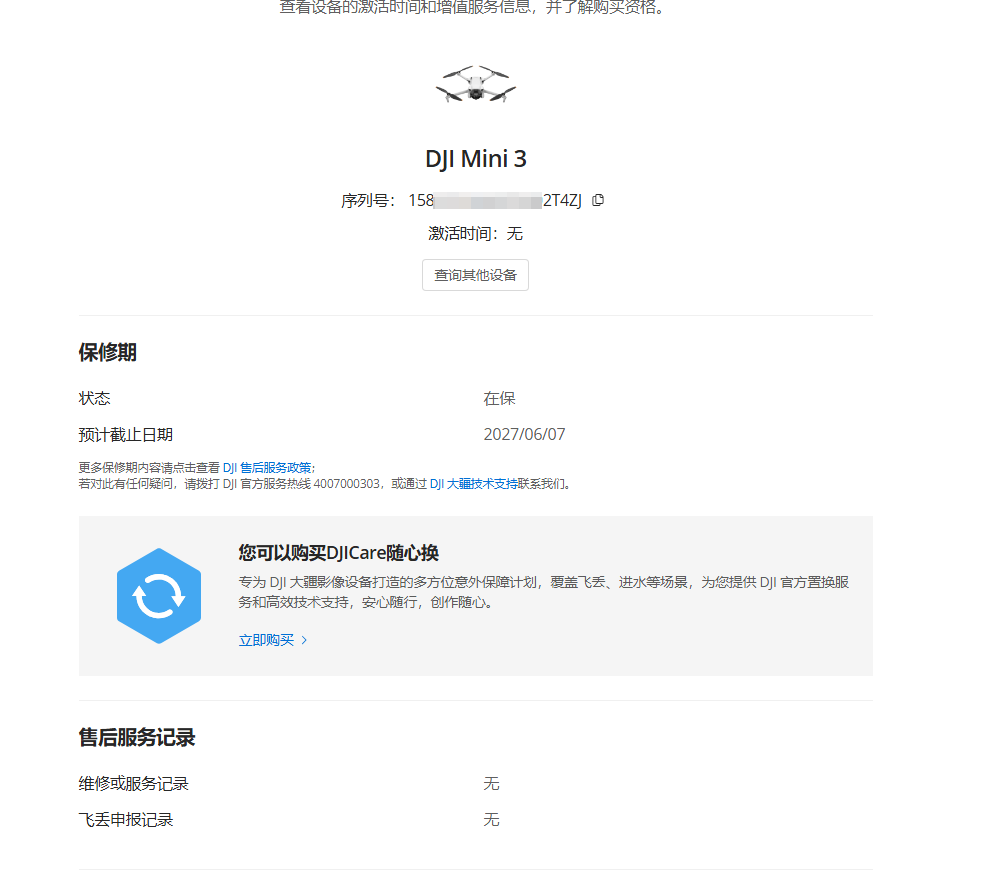Click the 飞丢申报记录 row label
The height and width of the screenshot is (881, 1007).
(x=126, y=820)
